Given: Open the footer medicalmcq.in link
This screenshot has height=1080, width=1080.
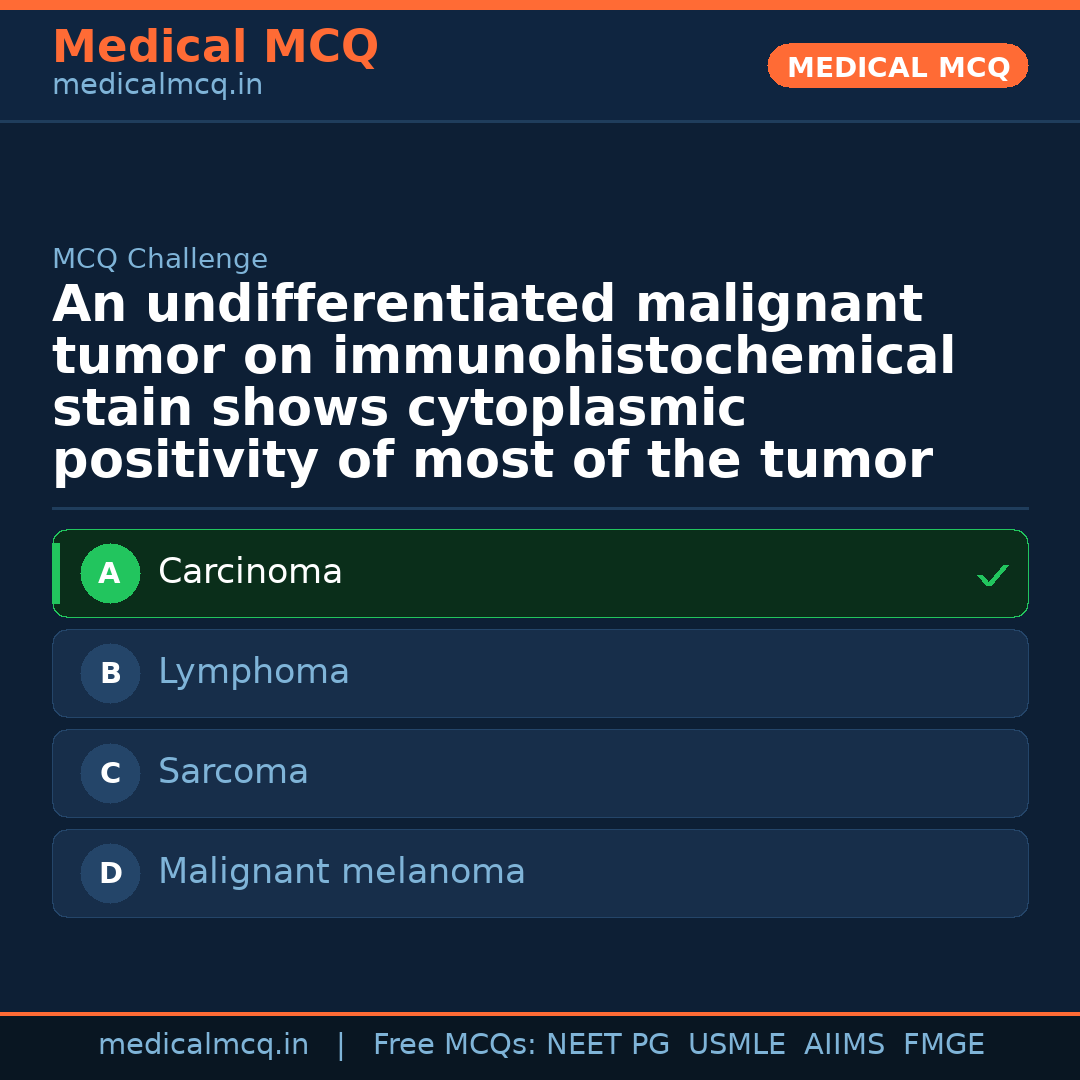Looking at the screenshot, I should click(x=203, y=1045).
